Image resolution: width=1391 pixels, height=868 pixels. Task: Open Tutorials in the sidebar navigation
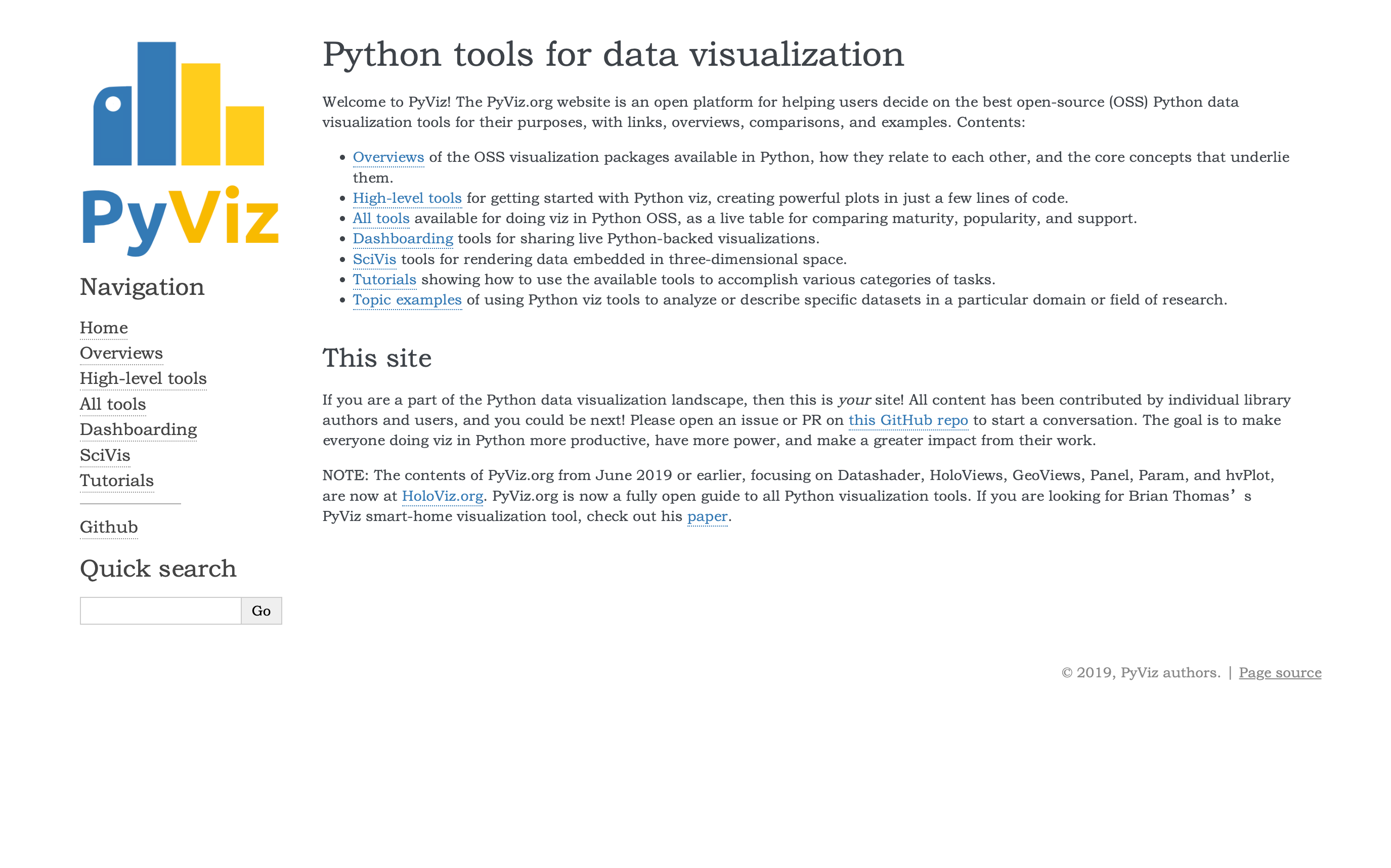(x=116, y=481)
